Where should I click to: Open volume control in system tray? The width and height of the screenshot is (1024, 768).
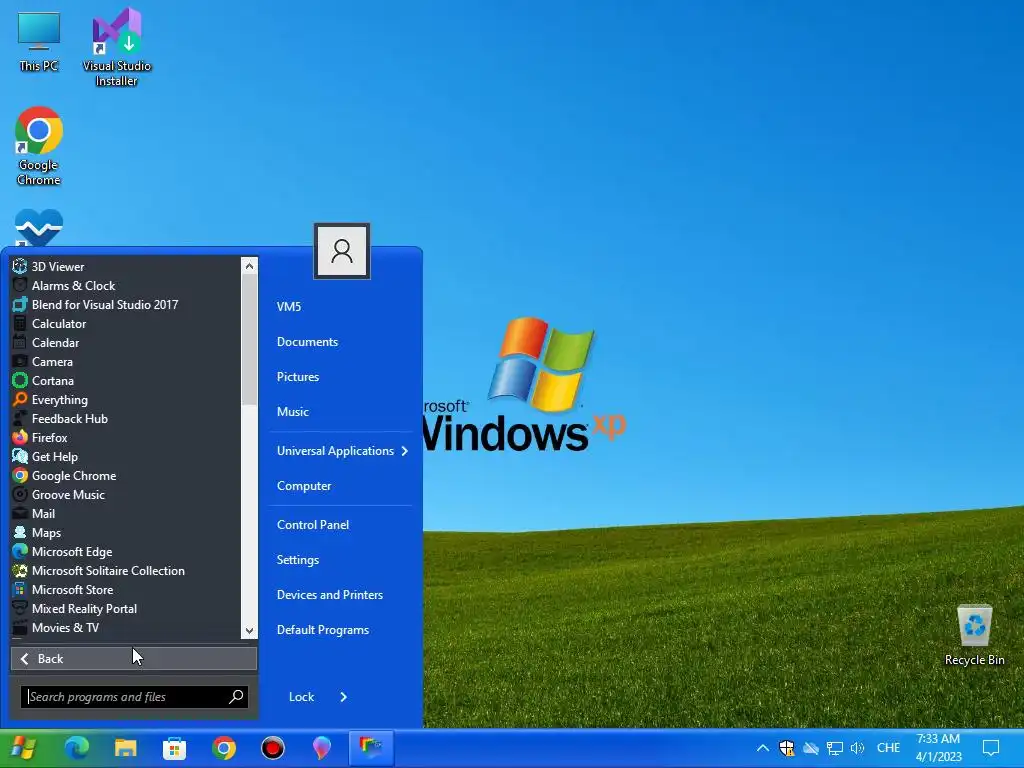[x=857, y=748]
